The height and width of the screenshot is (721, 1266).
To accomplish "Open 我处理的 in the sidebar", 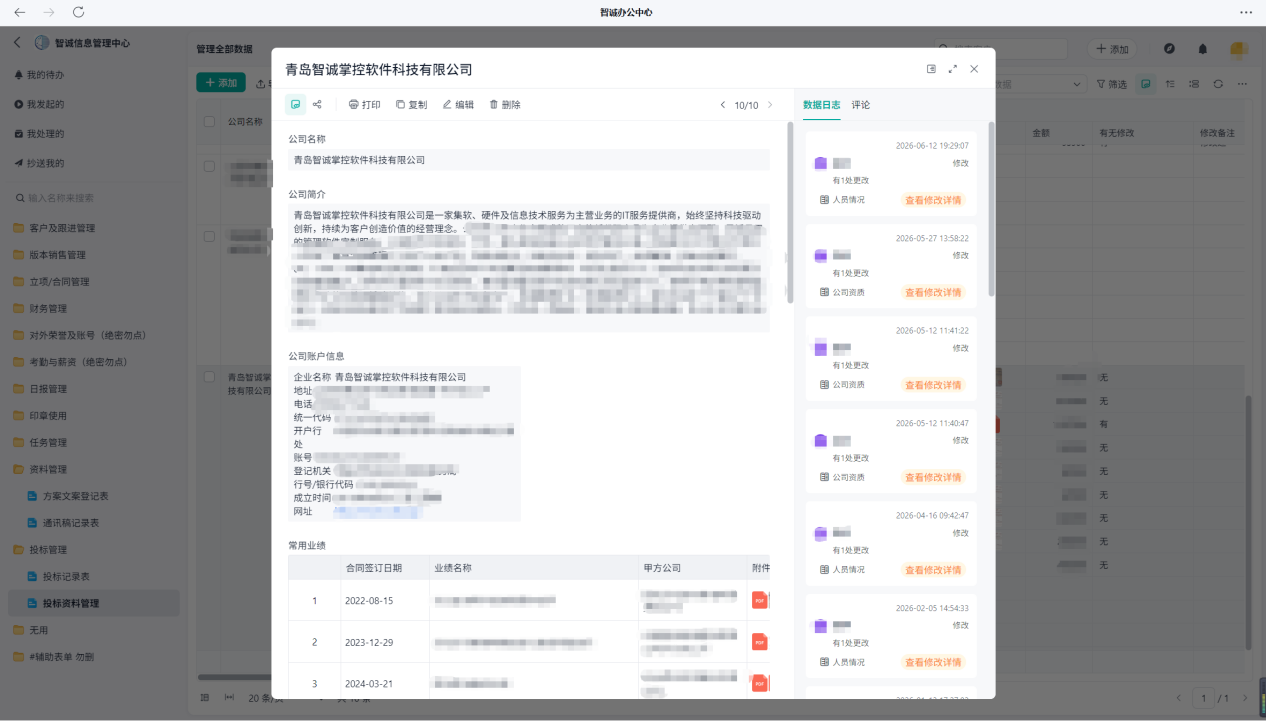I will click(x=39, y=134).
